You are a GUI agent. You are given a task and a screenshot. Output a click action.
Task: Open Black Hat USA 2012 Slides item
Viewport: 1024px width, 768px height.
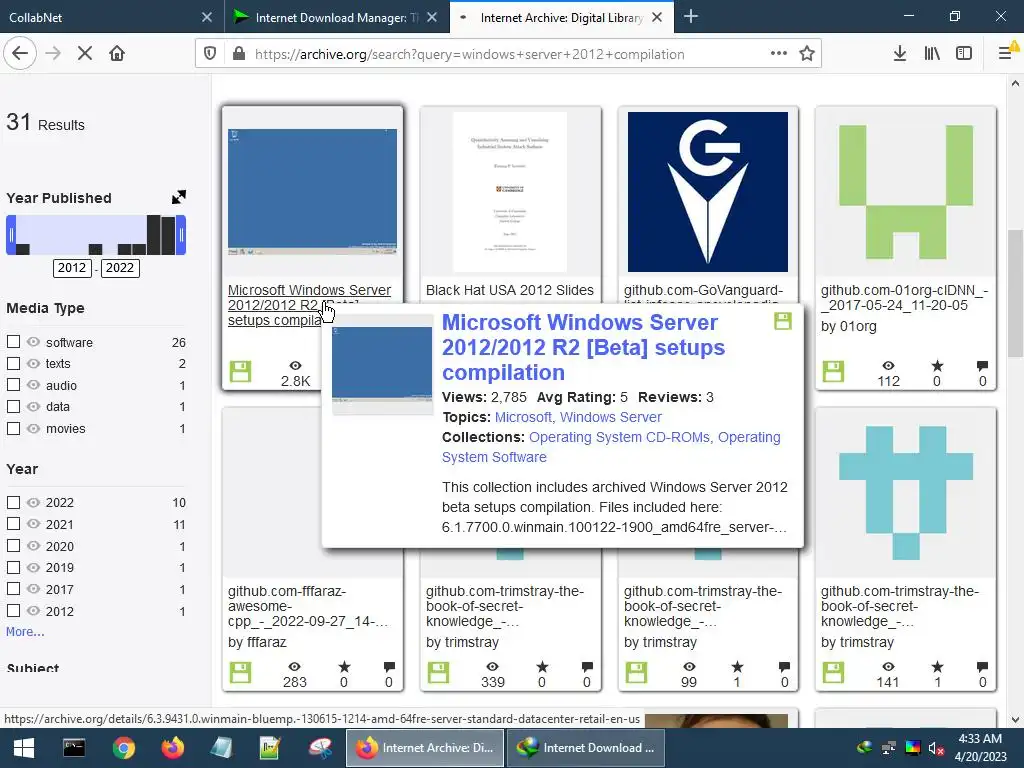tap(509, 290)
